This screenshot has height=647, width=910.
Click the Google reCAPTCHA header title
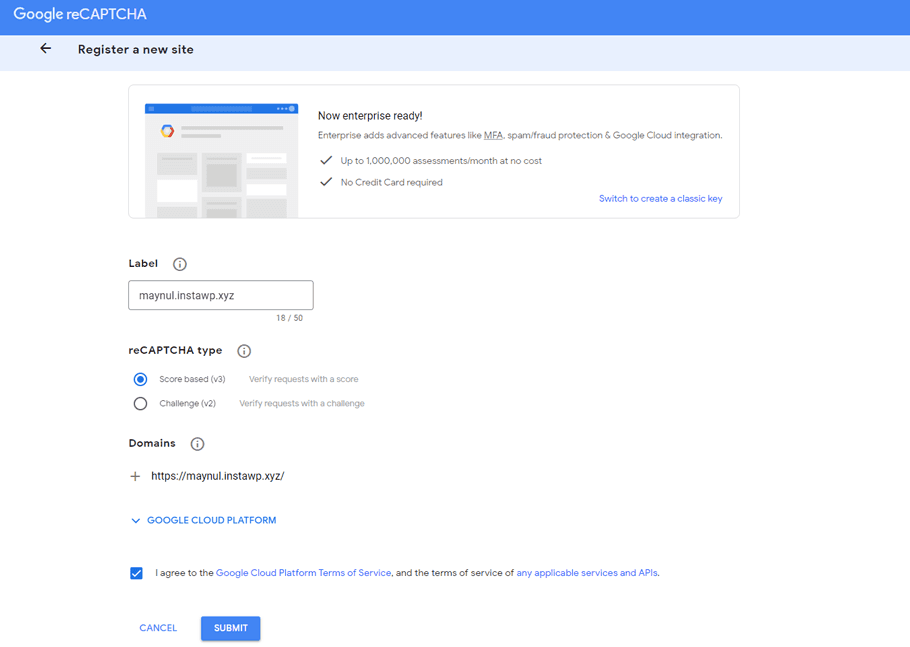(x=80, y=14)
